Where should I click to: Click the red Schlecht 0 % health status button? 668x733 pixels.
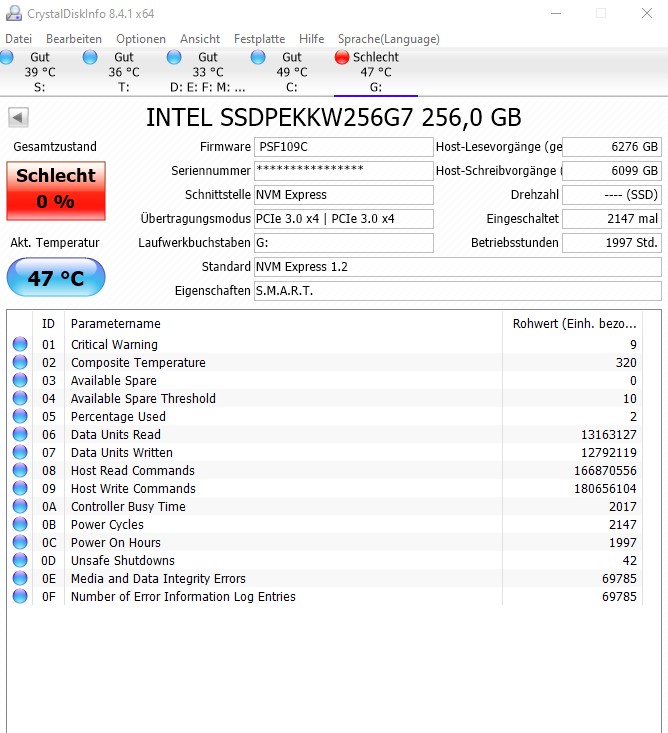[x=56, y=191]
